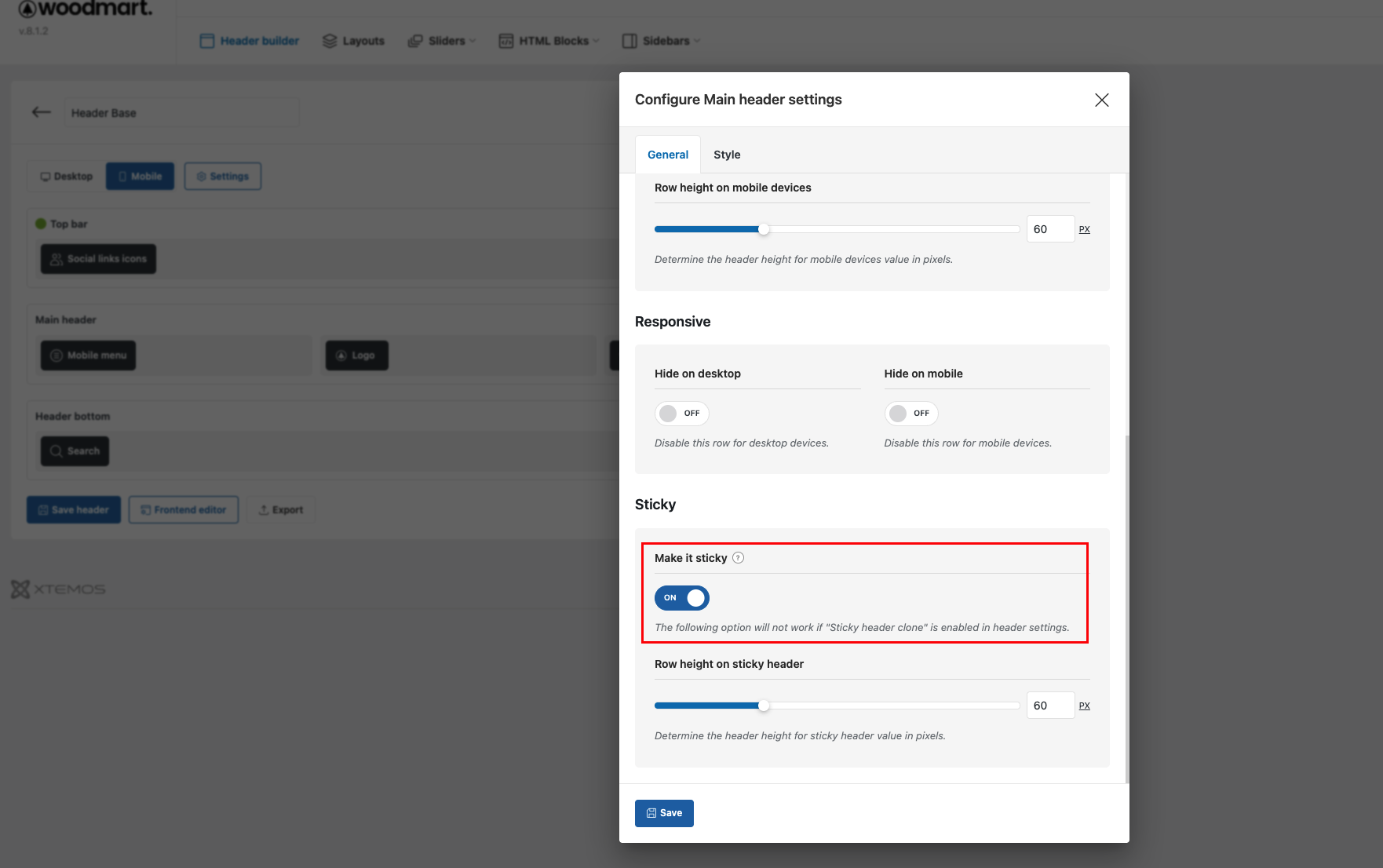
Task: Click the Sliders icon
Action: tap(415, 41)
